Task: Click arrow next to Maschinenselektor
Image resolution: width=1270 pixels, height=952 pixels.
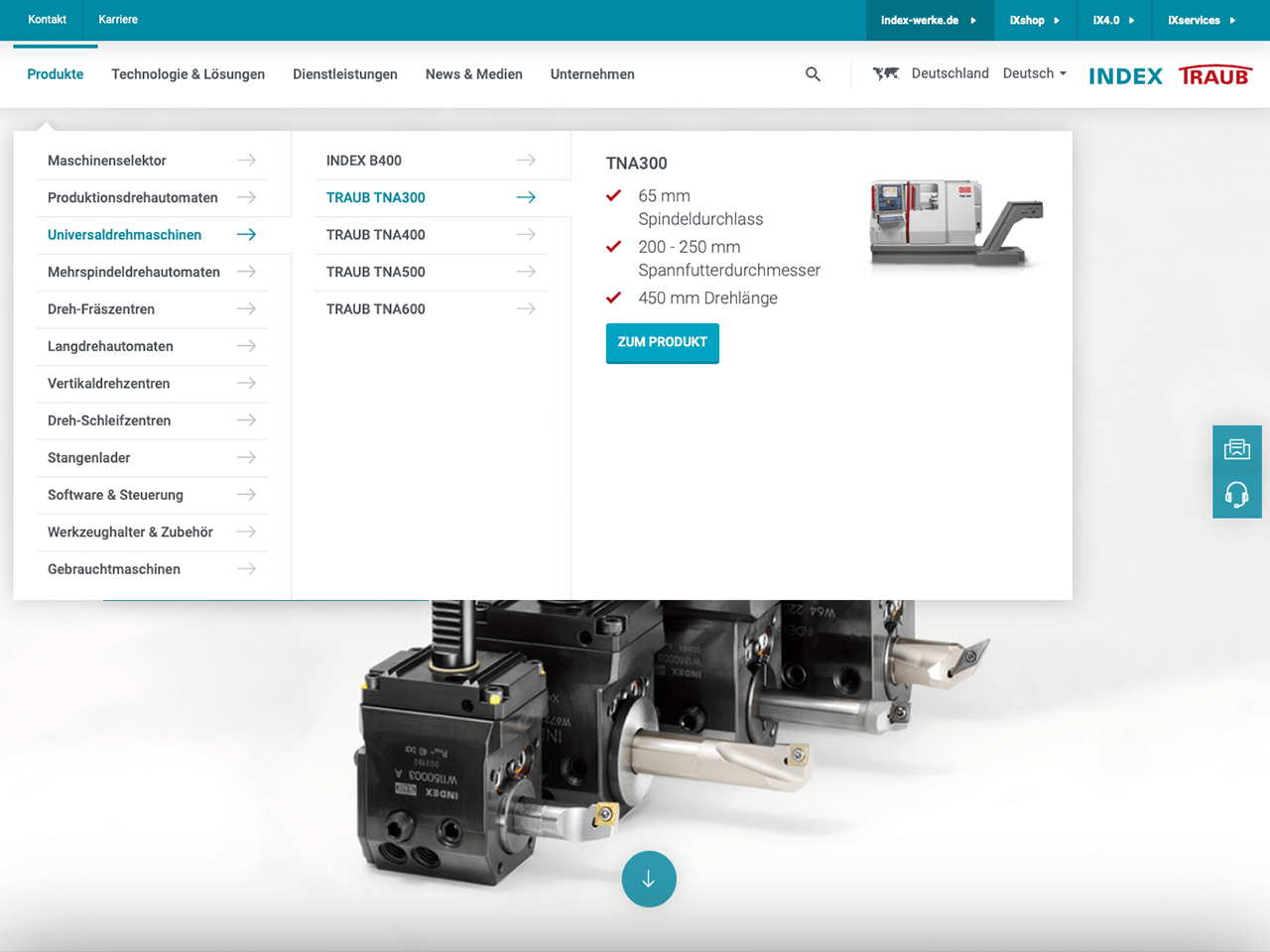Action: click(x=246, y=161)
